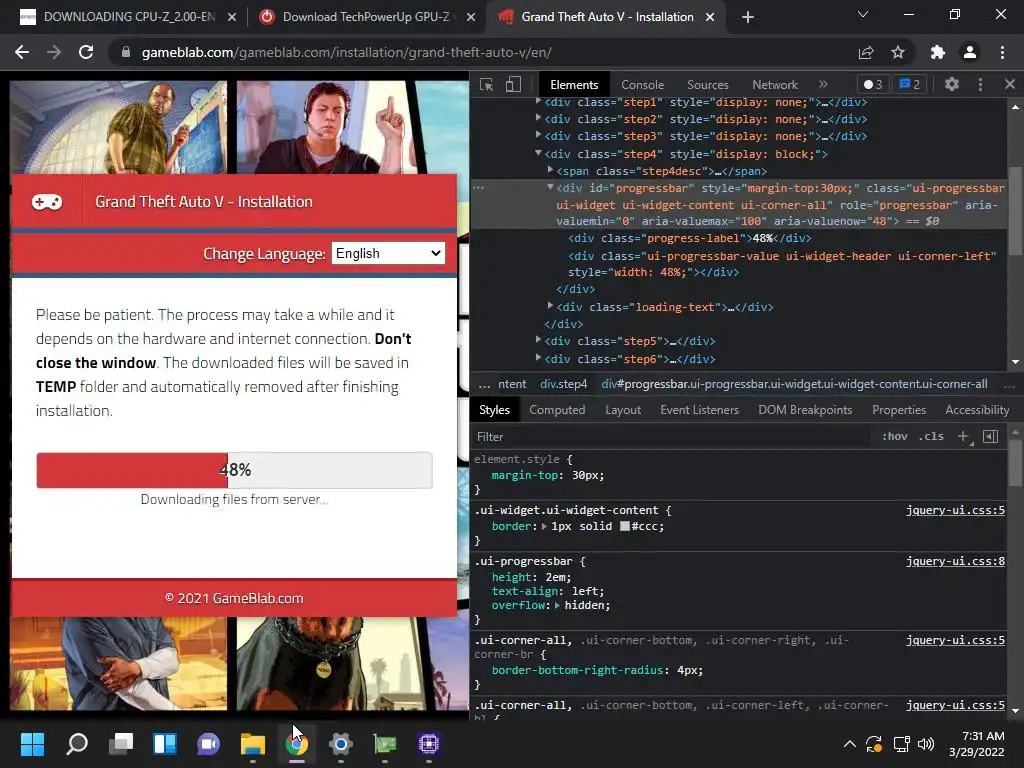Open the tab search chevron

(863, 14)
